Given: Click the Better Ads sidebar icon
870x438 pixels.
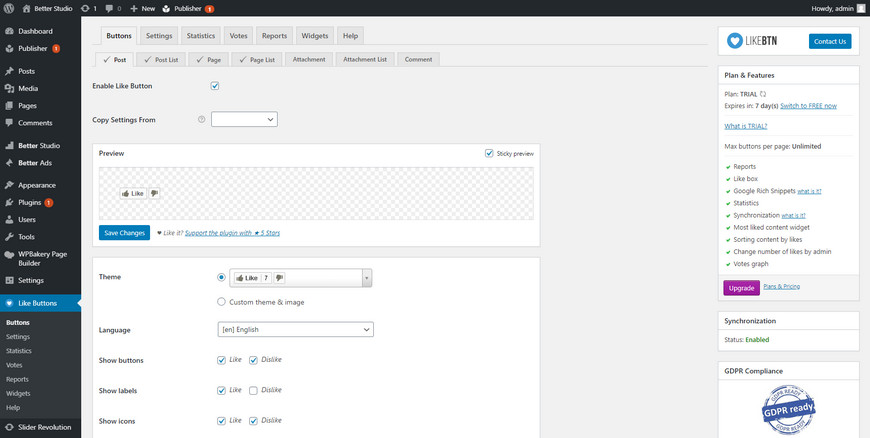Looking at the screenshot, I should tap(9, 163).
